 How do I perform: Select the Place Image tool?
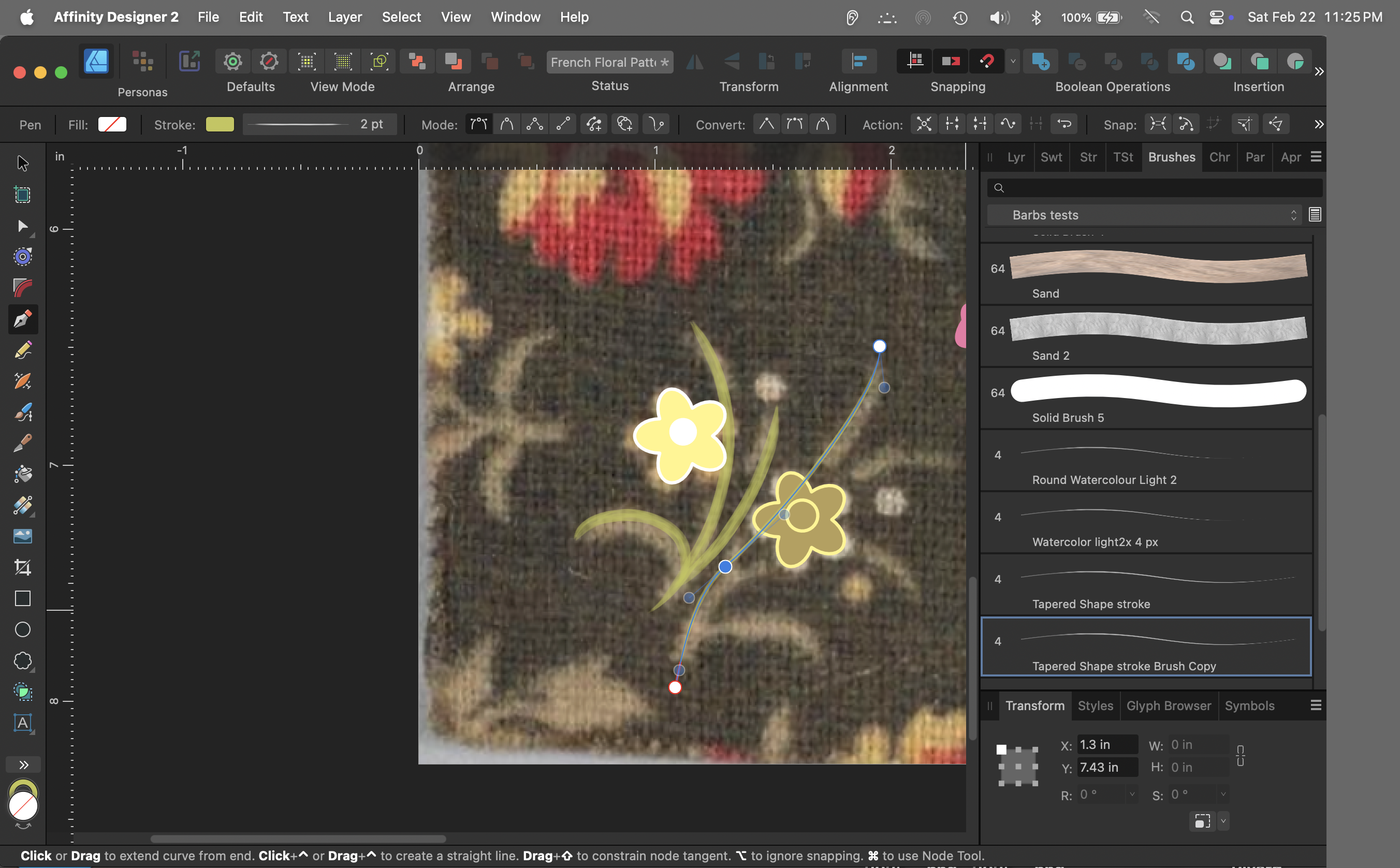(22, 536)
